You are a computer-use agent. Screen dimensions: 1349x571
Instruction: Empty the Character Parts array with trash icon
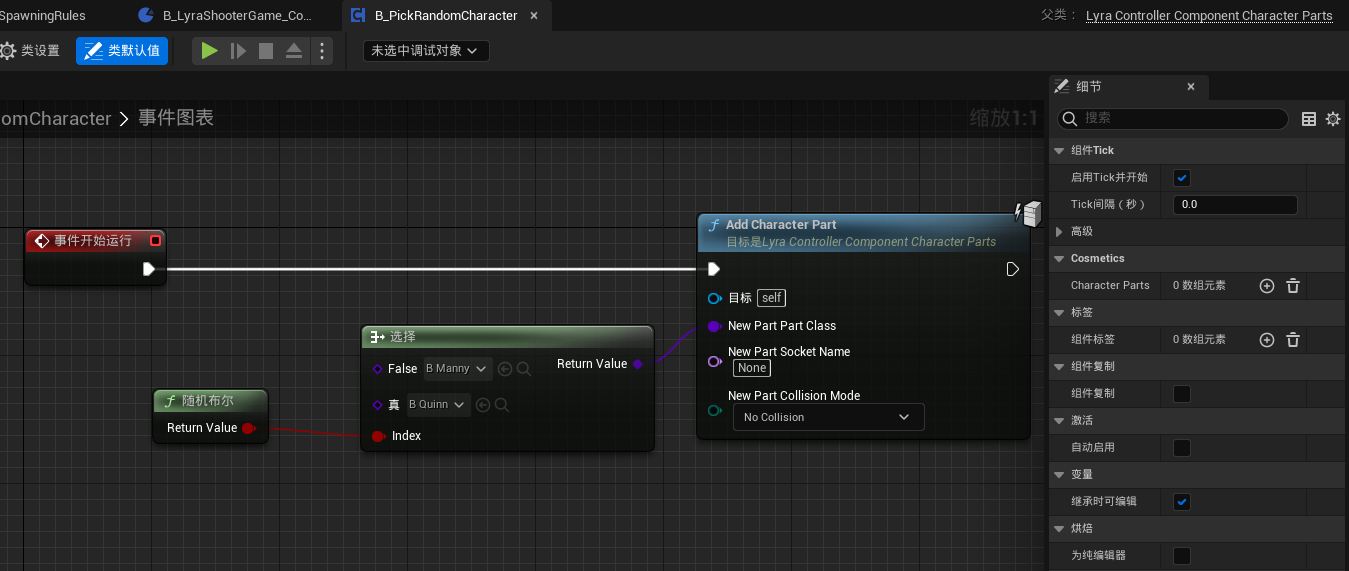click(1293, 286)
